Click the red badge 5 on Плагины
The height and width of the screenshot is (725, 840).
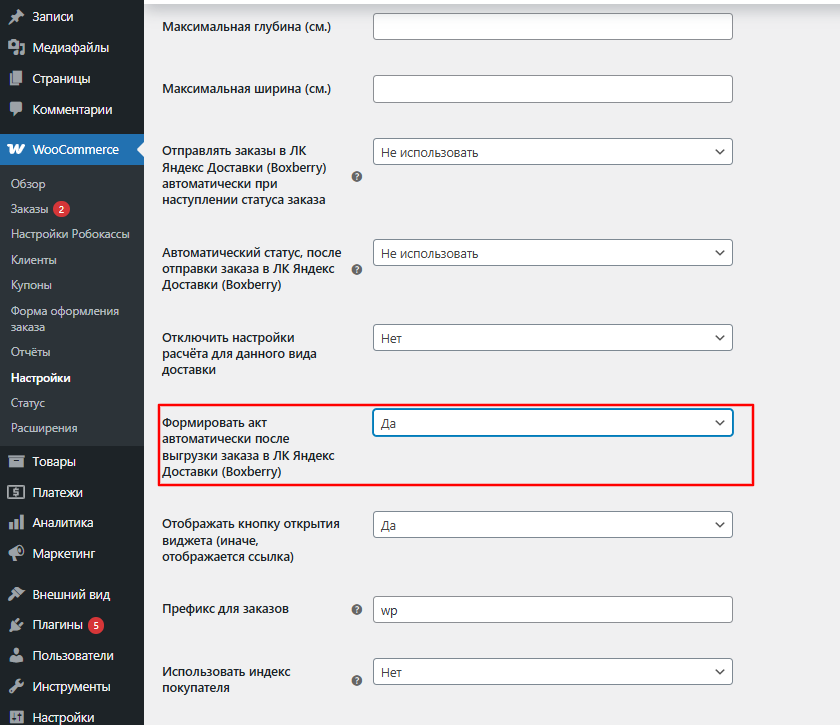(96, 625)
